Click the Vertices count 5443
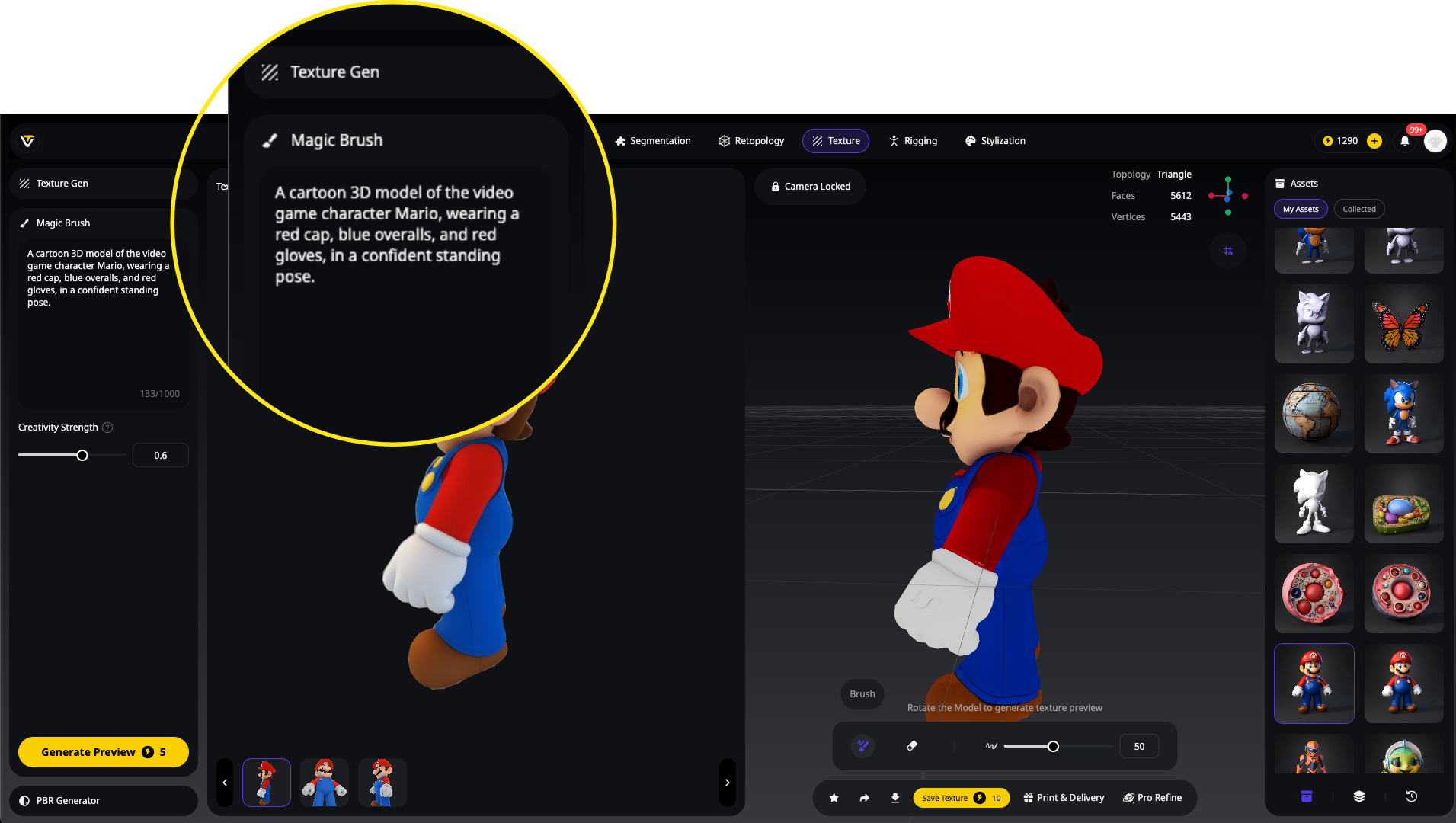 (1181, 217)
